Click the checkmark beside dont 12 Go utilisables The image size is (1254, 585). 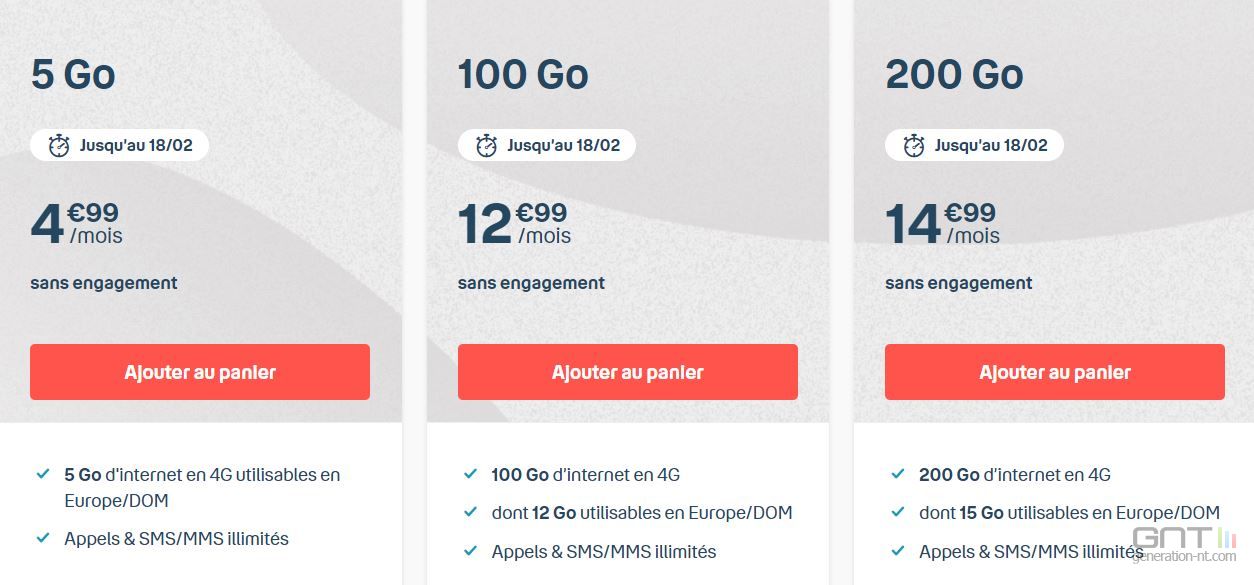pyautogui.click(x=469, y=512)
